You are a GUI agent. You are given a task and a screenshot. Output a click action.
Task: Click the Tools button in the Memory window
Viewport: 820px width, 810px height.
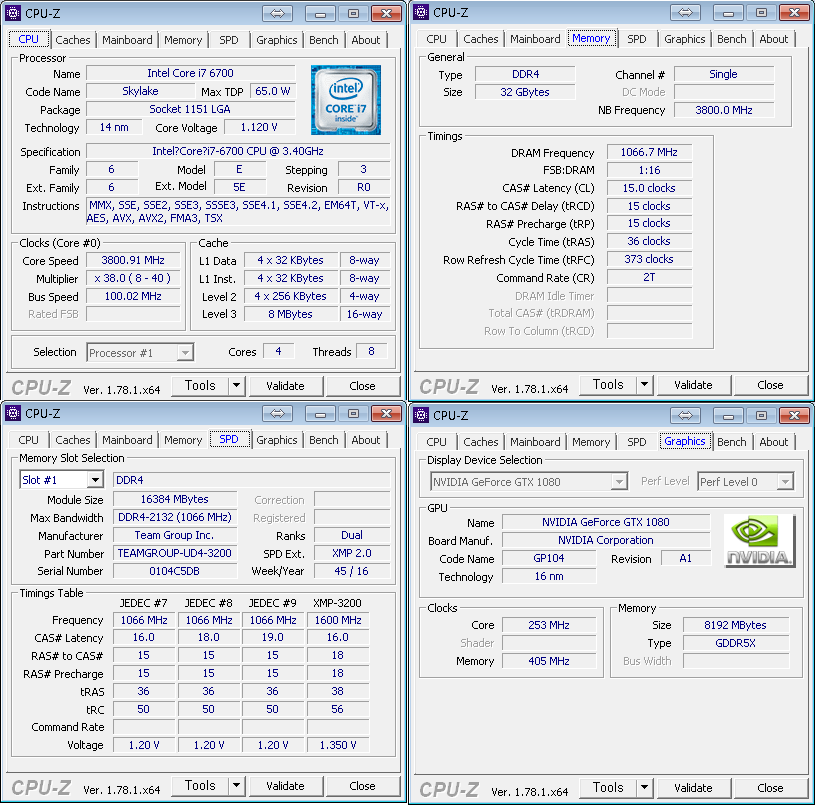click(608, 385)
